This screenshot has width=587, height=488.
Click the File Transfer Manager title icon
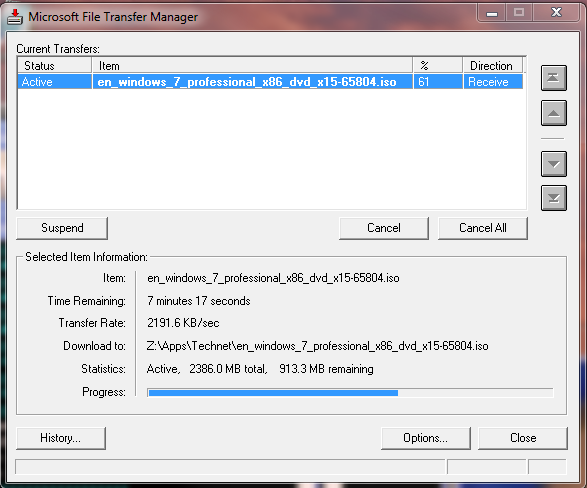(x=15, y=17)
